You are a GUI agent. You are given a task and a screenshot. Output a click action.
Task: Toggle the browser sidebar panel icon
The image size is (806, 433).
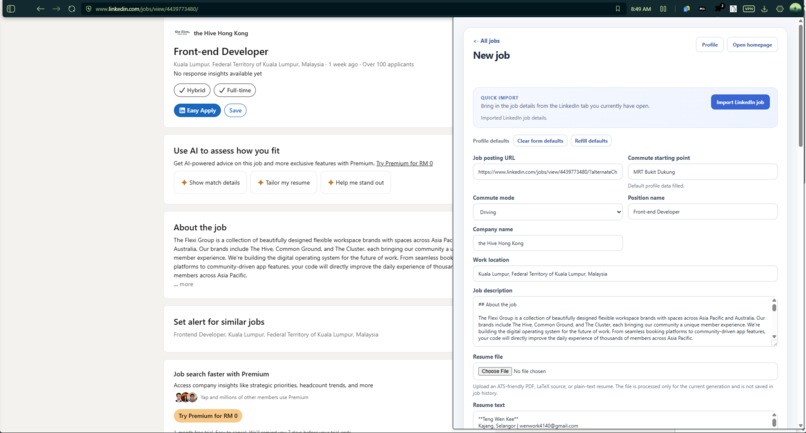[x=11, y=9]
